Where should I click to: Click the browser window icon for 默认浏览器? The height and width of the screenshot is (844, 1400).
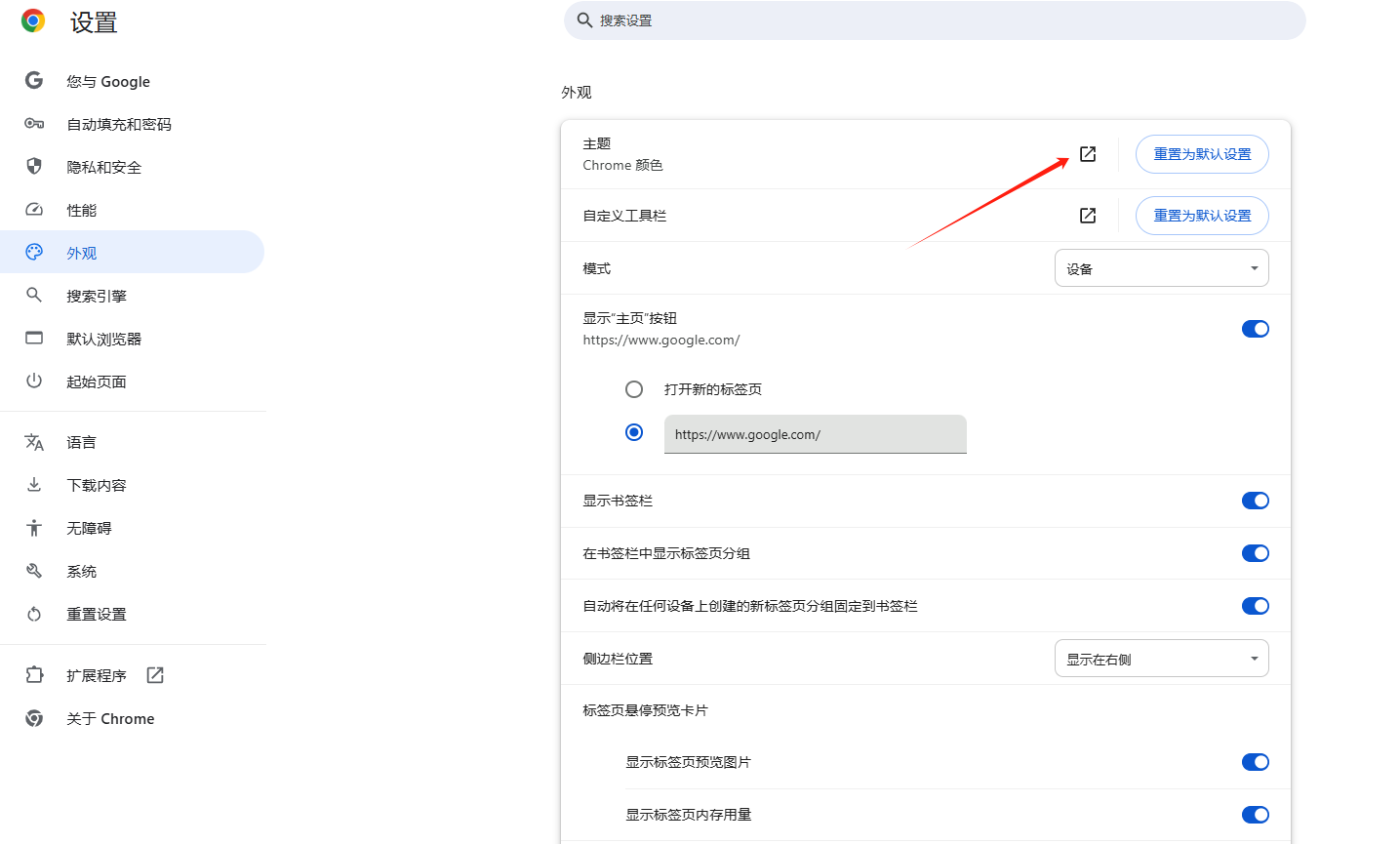[34, 339]
